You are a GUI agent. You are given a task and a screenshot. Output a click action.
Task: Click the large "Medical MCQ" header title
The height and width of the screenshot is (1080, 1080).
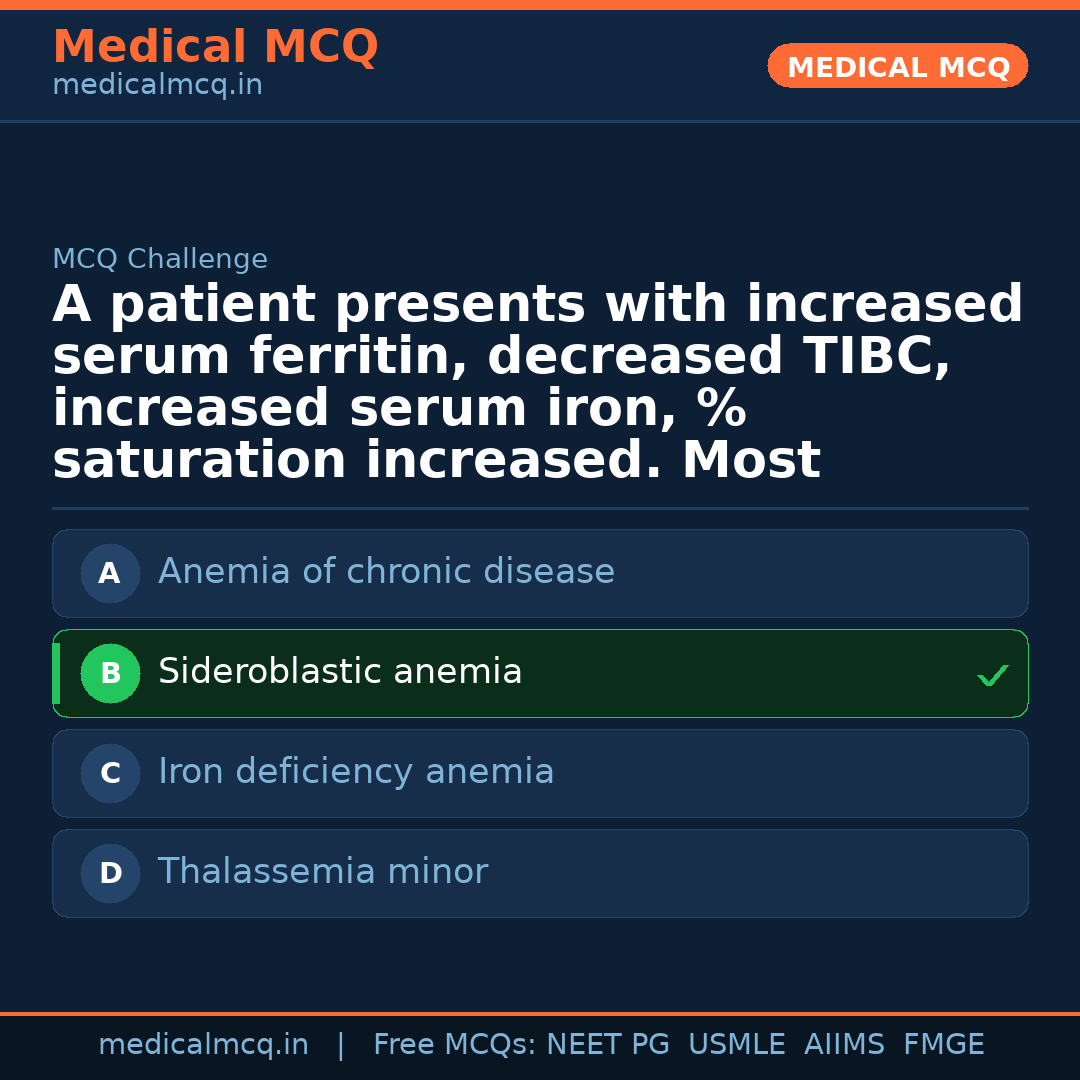point(215,47)
